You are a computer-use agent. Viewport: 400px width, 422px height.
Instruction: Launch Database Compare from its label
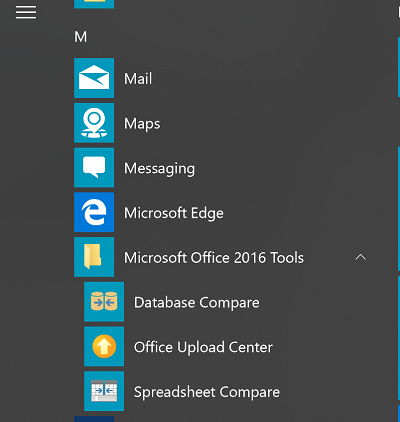click(197, 303)
